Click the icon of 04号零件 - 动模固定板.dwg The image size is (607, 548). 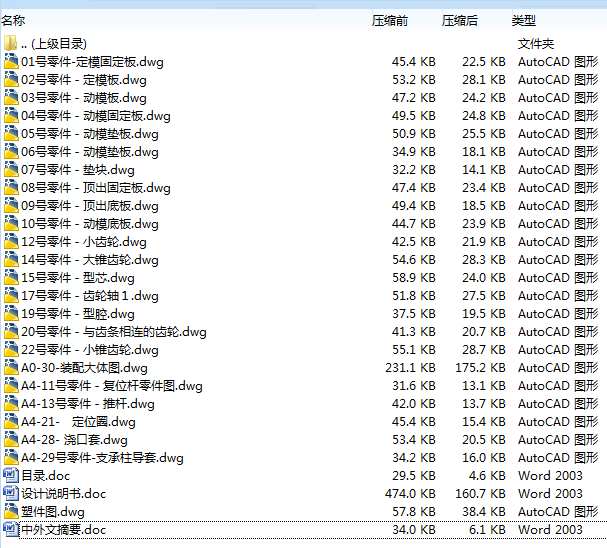tap(11, 116)
